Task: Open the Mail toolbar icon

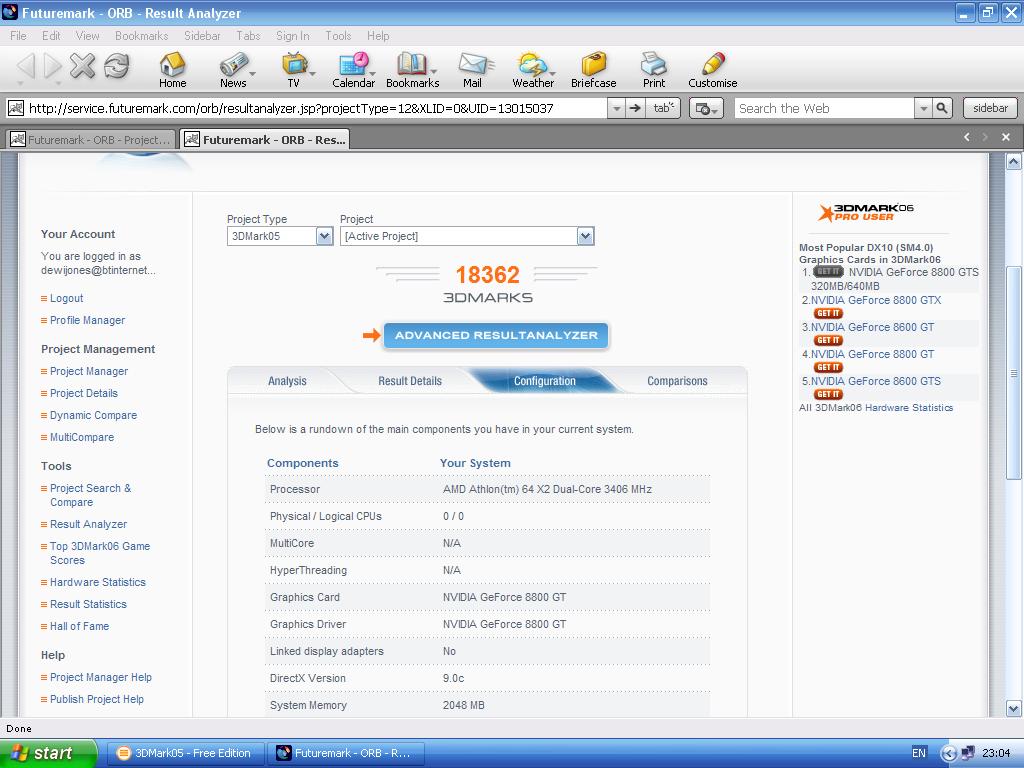Action: [473, 69]
